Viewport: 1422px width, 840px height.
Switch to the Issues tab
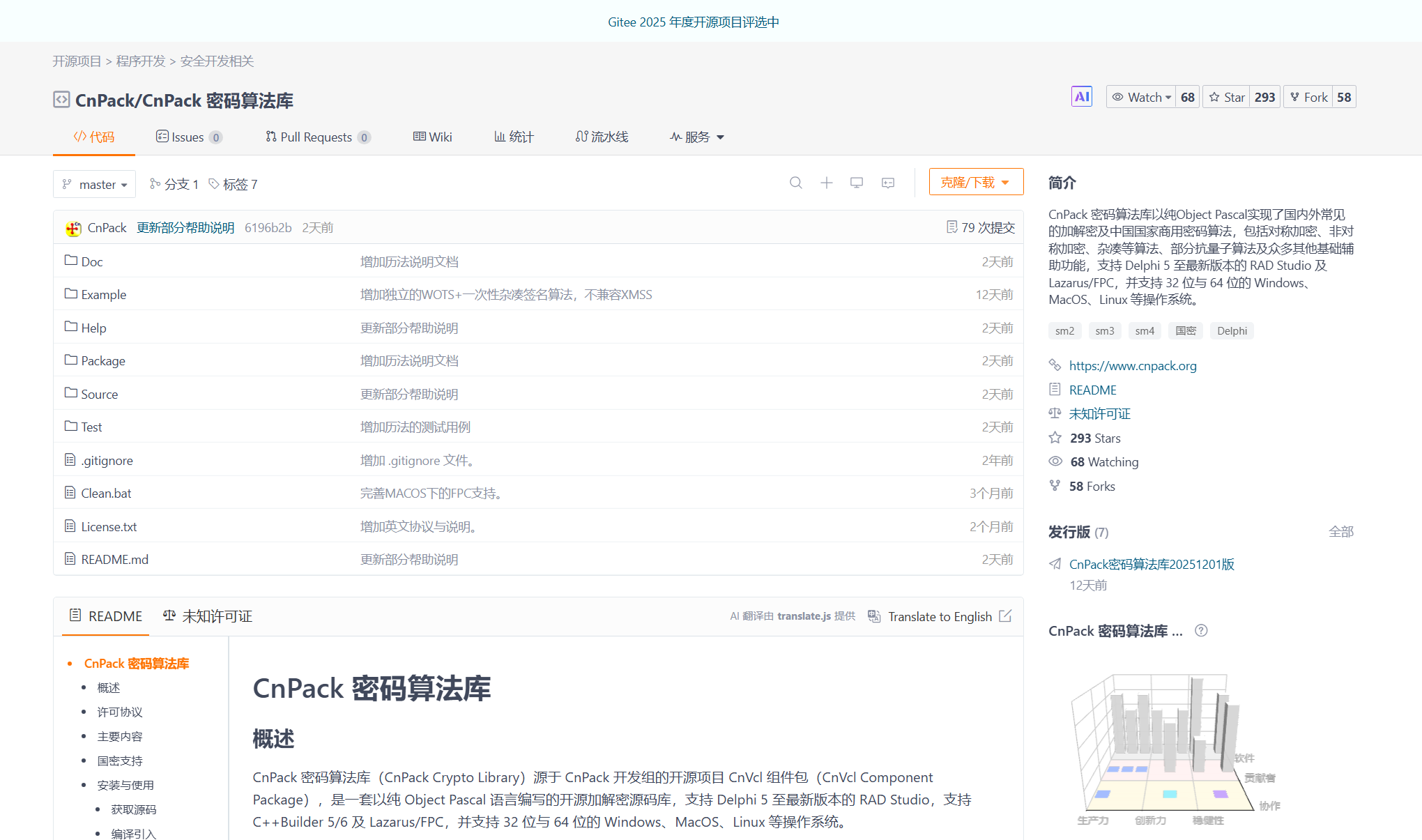click(x=187, y=137)
